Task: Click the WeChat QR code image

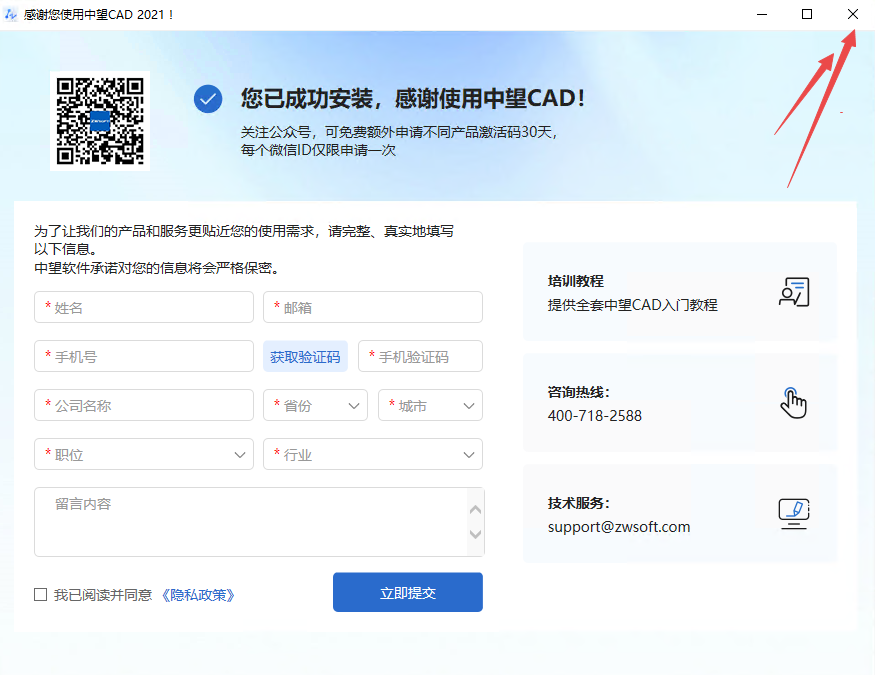Action: coord(100,121)
